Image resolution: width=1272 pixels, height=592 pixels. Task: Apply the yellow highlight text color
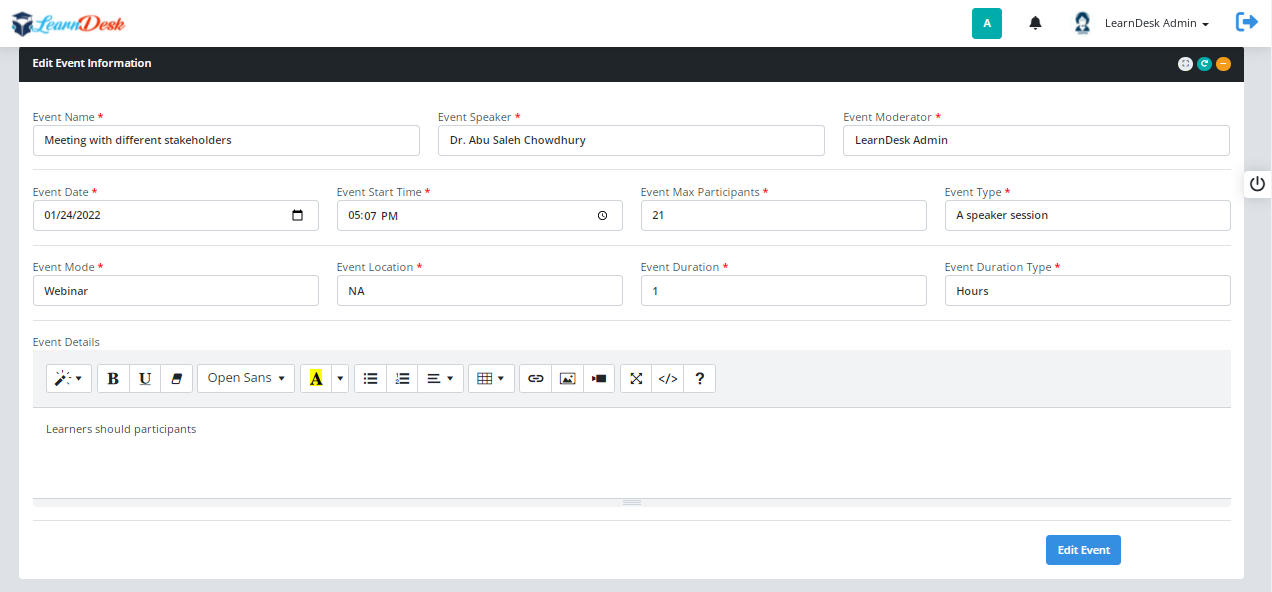coord(316,378)
